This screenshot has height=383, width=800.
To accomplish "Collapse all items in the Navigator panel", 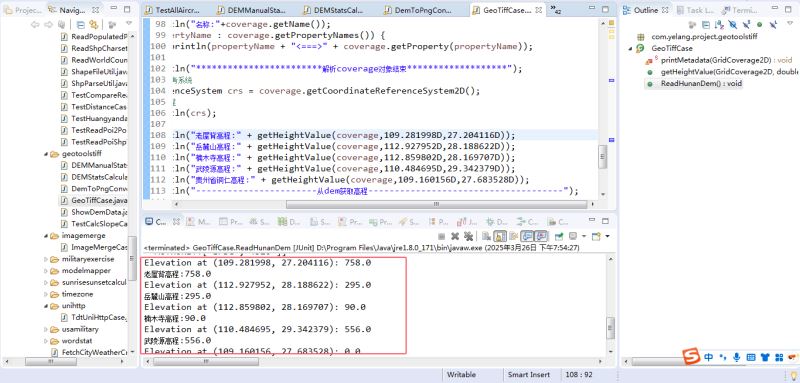I will [x=81, y=24].
